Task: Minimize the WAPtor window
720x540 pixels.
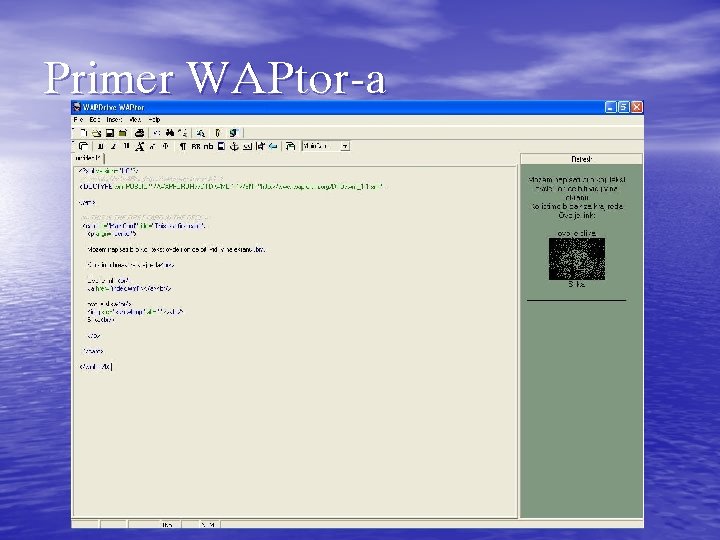Action: (x=610, y=107)
